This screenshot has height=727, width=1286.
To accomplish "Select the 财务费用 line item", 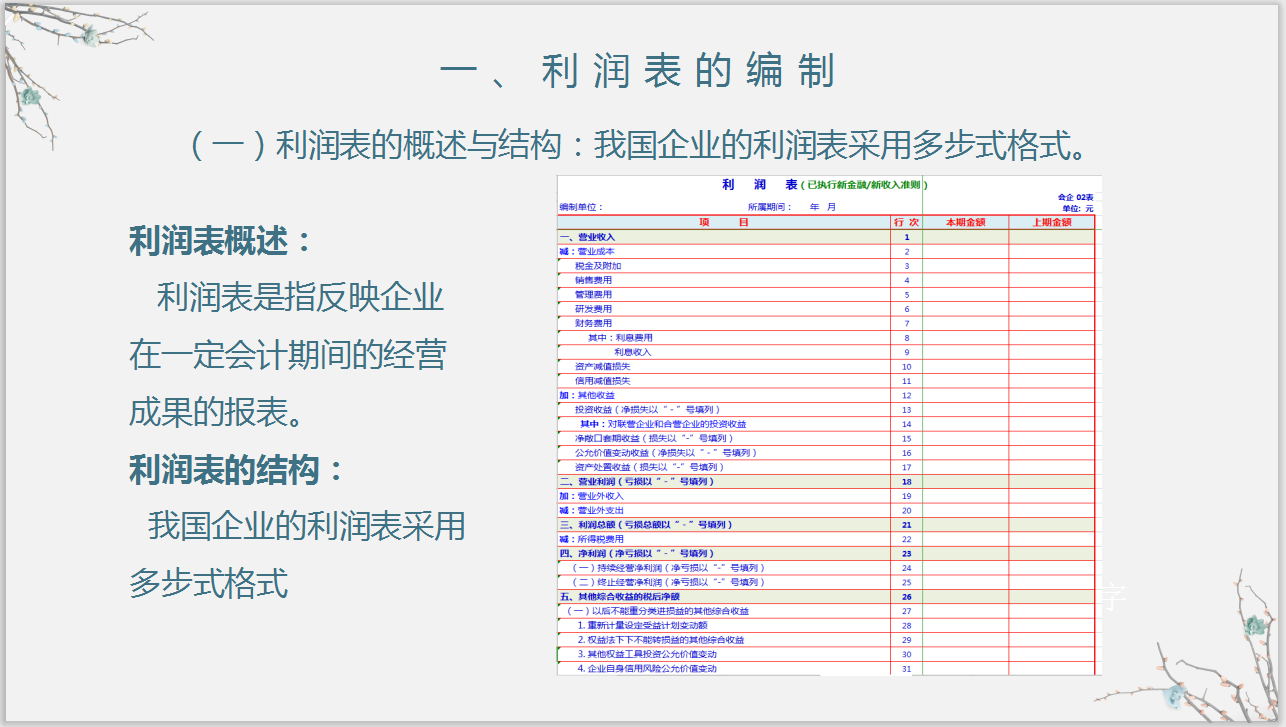I will [620, 323].
